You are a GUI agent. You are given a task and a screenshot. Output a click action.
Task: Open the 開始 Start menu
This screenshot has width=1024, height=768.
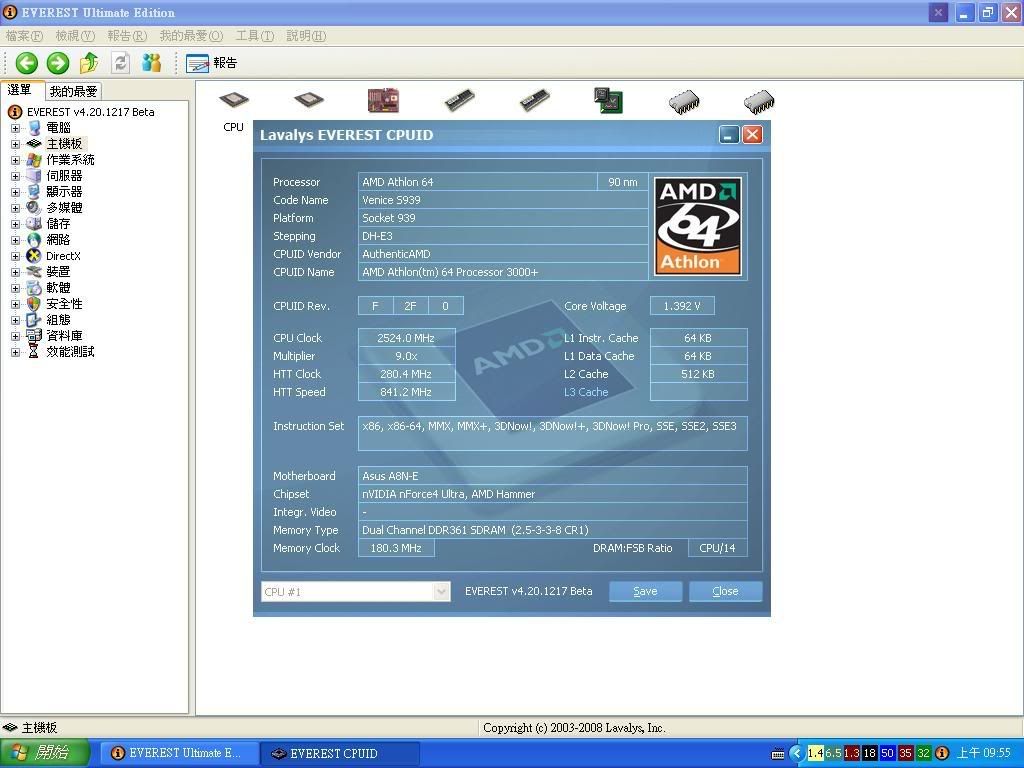click(x=44, y=753)
